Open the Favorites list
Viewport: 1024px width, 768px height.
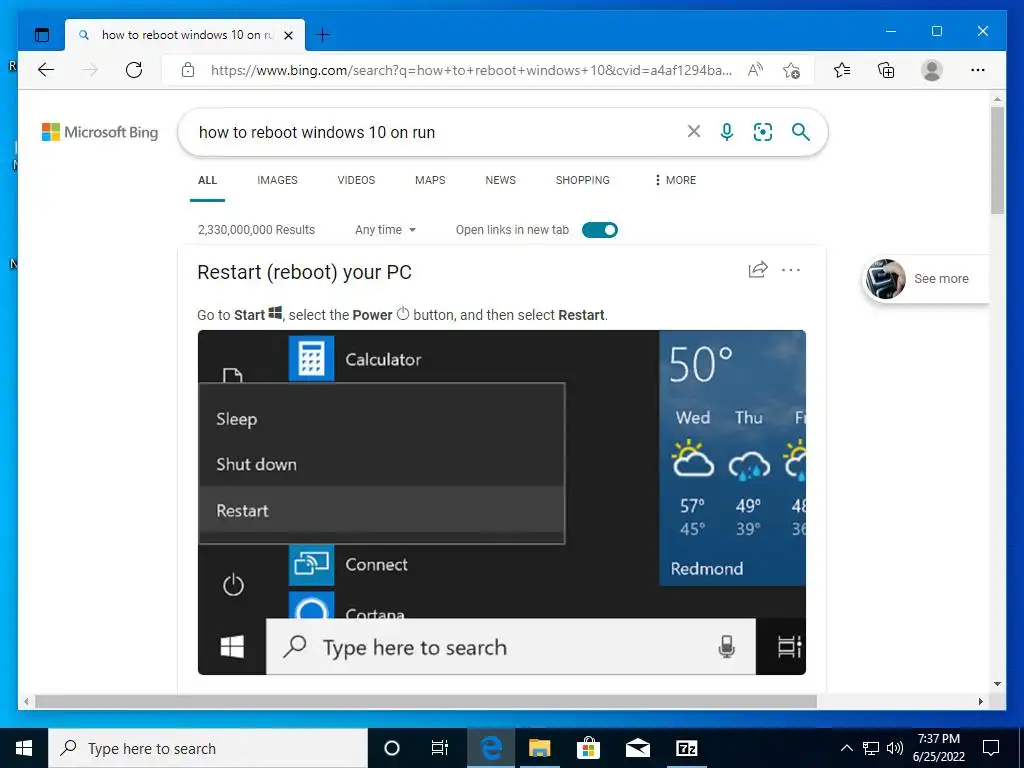(x=842, y=70)
